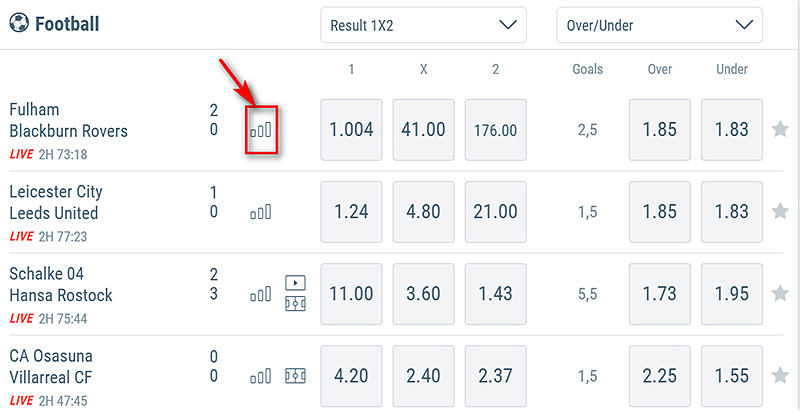Open statistics icon for CA Osasuna match
Screen dimensions: 800x411
[x=261, y=376]
